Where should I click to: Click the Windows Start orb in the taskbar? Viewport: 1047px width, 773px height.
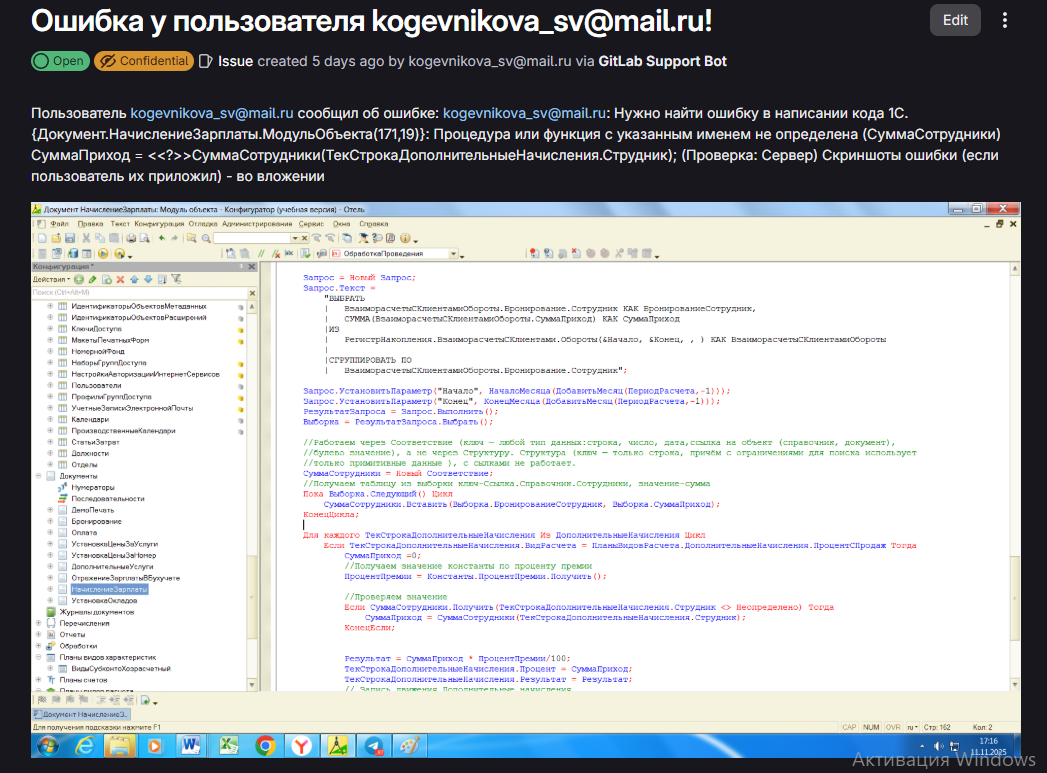coord(47,746)
